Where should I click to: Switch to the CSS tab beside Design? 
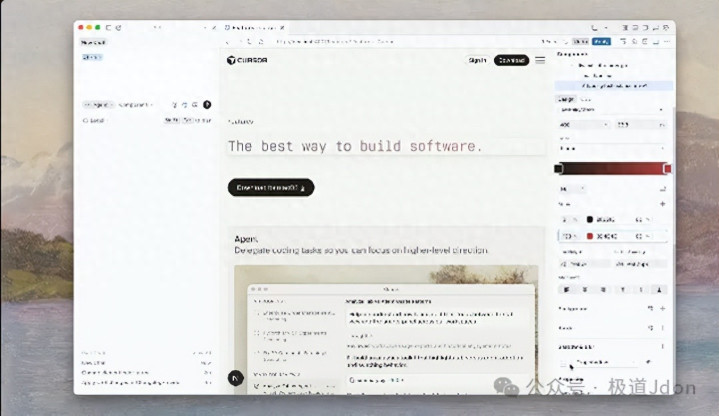(x=585, y=99)
